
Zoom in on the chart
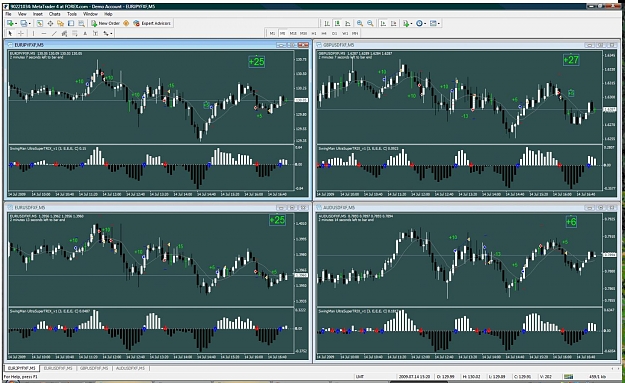pos(360,23)
